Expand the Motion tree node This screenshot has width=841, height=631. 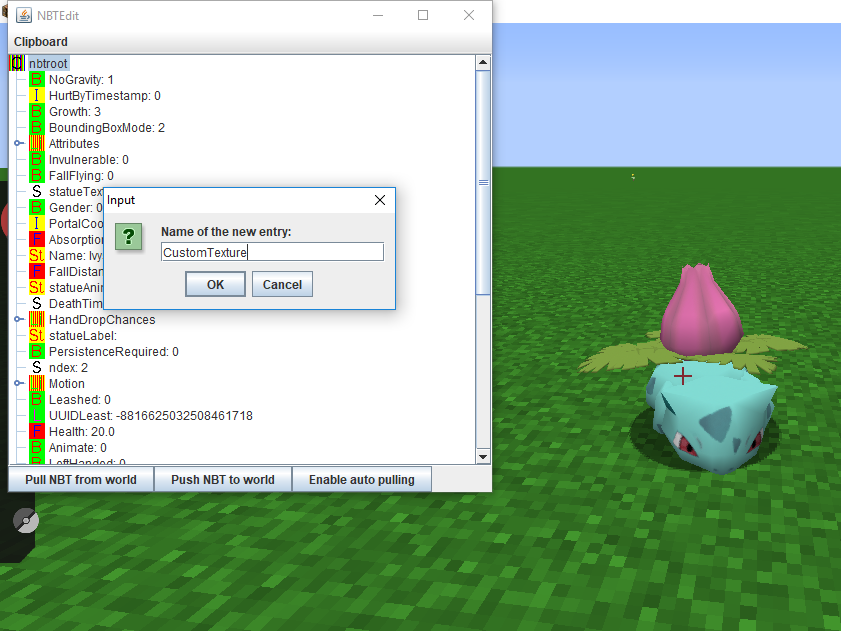19,383
